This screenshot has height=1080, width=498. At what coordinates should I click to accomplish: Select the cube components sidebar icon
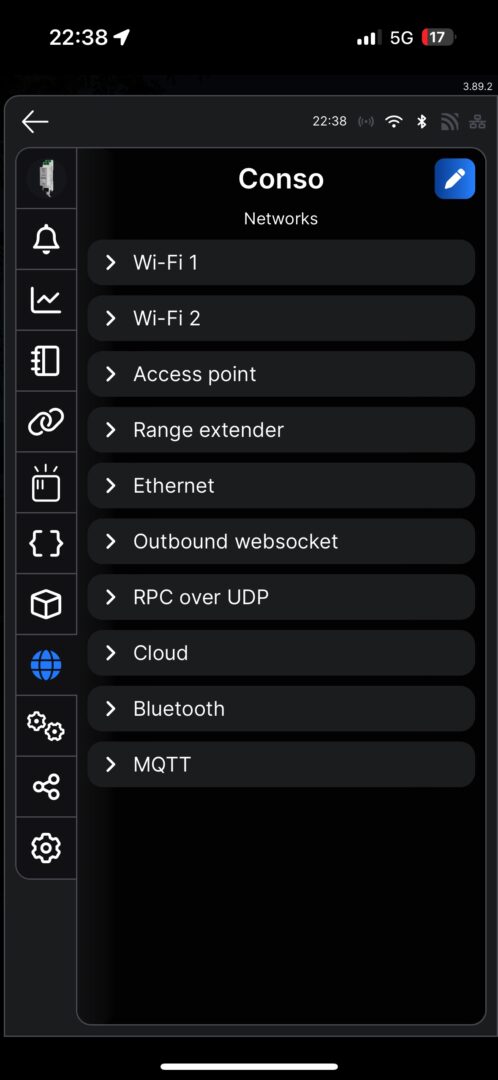coord(46,604)
